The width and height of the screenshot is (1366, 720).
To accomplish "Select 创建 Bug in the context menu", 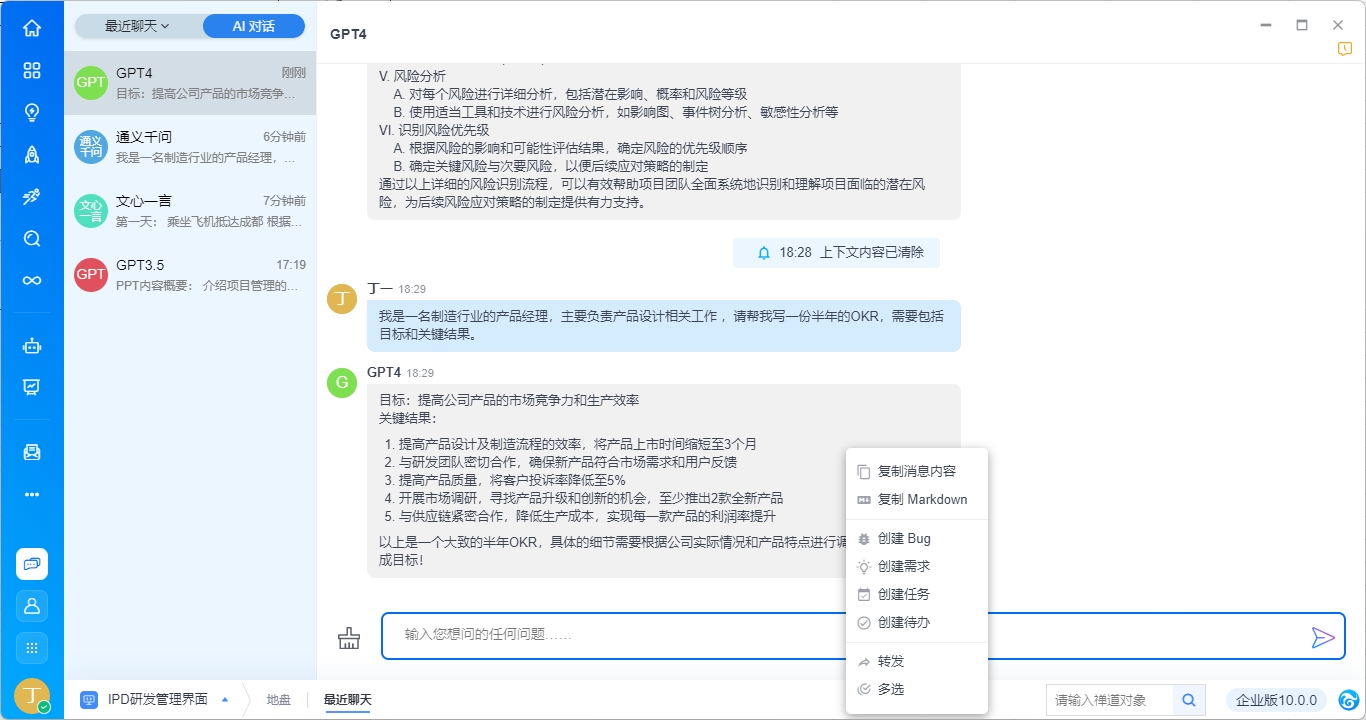I will point(917,538).
